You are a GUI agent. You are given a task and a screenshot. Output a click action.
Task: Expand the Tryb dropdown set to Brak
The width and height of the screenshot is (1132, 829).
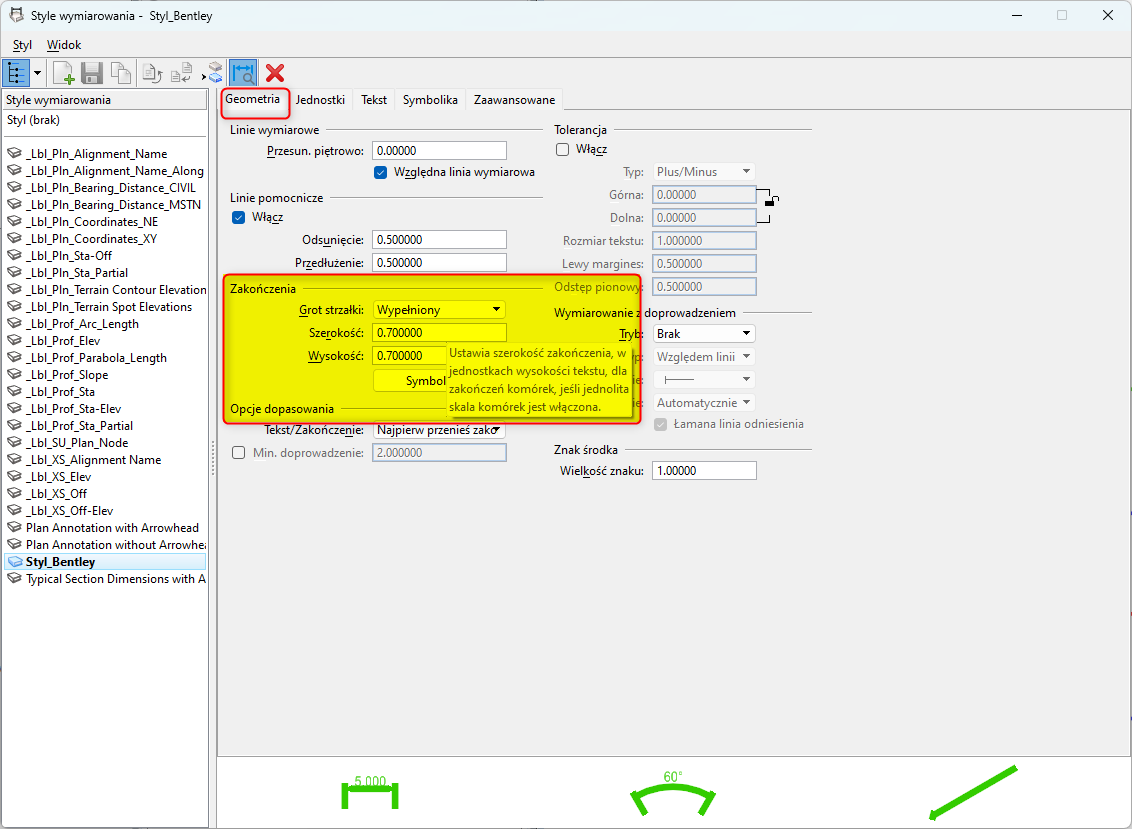pos(703,333)
